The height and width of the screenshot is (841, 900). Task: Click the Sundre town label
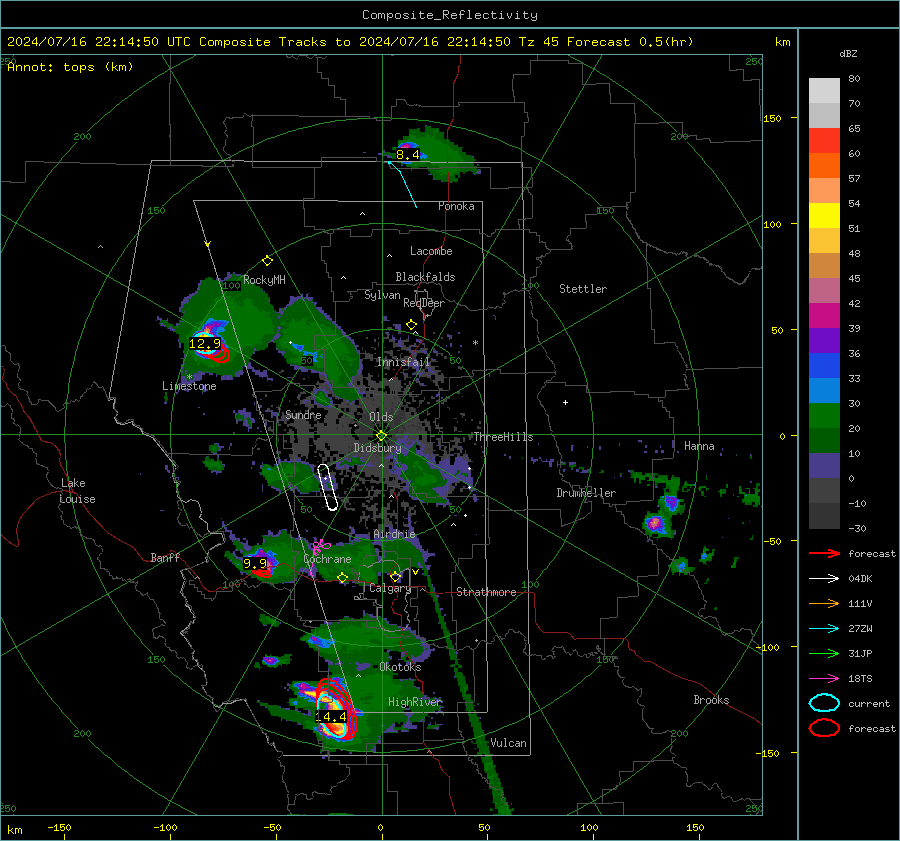click(x=303, y=414)
